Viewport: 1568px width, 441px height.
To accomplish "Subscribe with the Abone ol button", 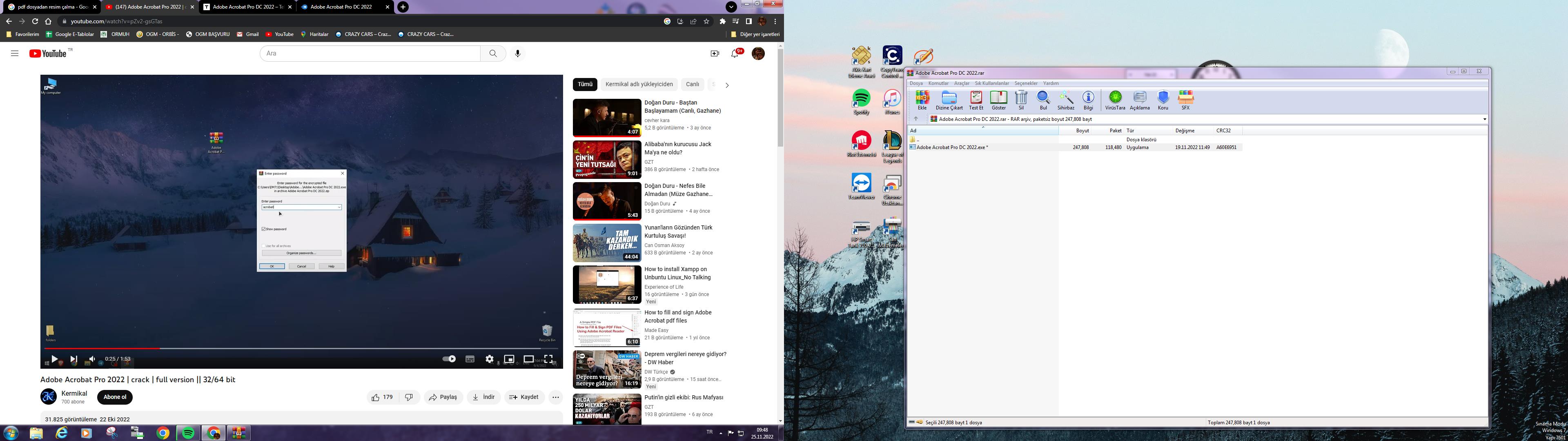I will tap(114, 397).
